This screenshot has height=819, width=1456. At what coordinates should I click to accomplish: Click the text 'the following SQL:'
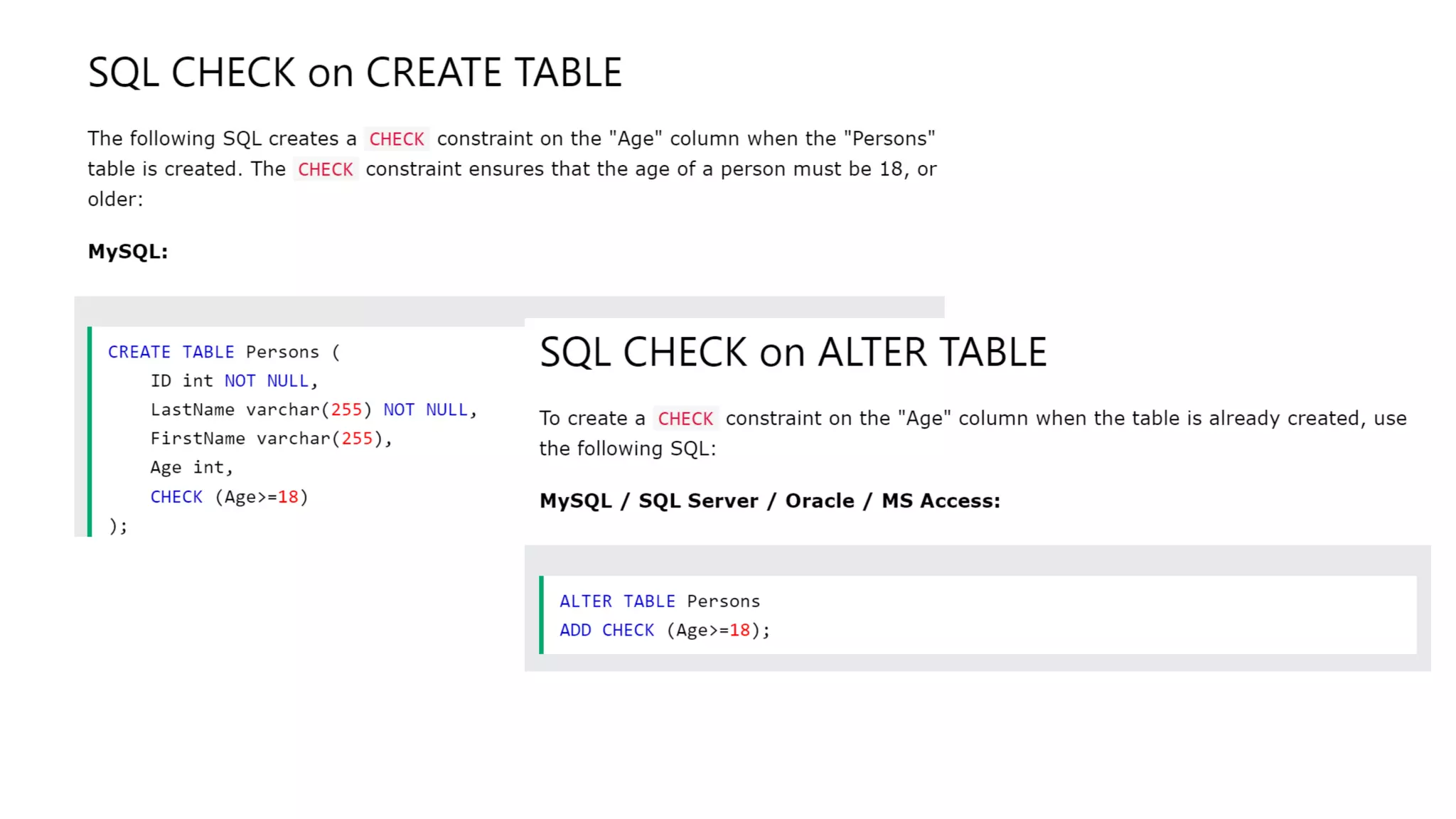point(627,449)
